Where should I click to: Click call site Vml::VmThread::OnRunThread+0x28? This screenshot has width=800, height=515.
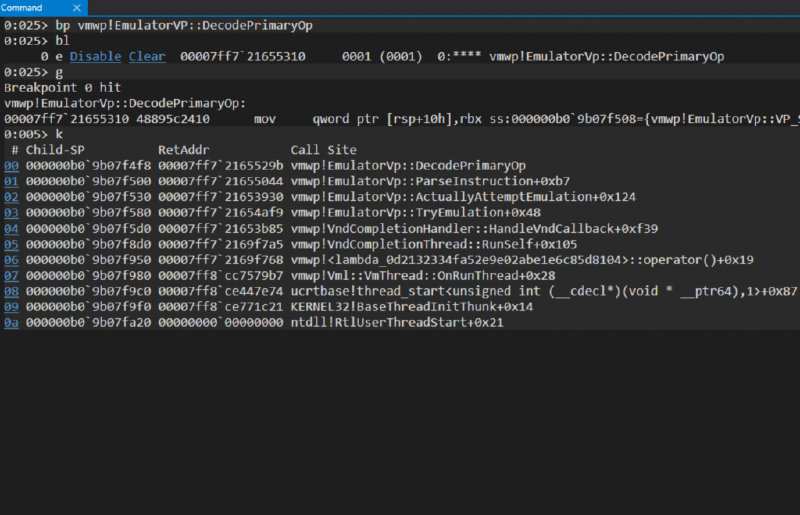[x=423, y=276]
